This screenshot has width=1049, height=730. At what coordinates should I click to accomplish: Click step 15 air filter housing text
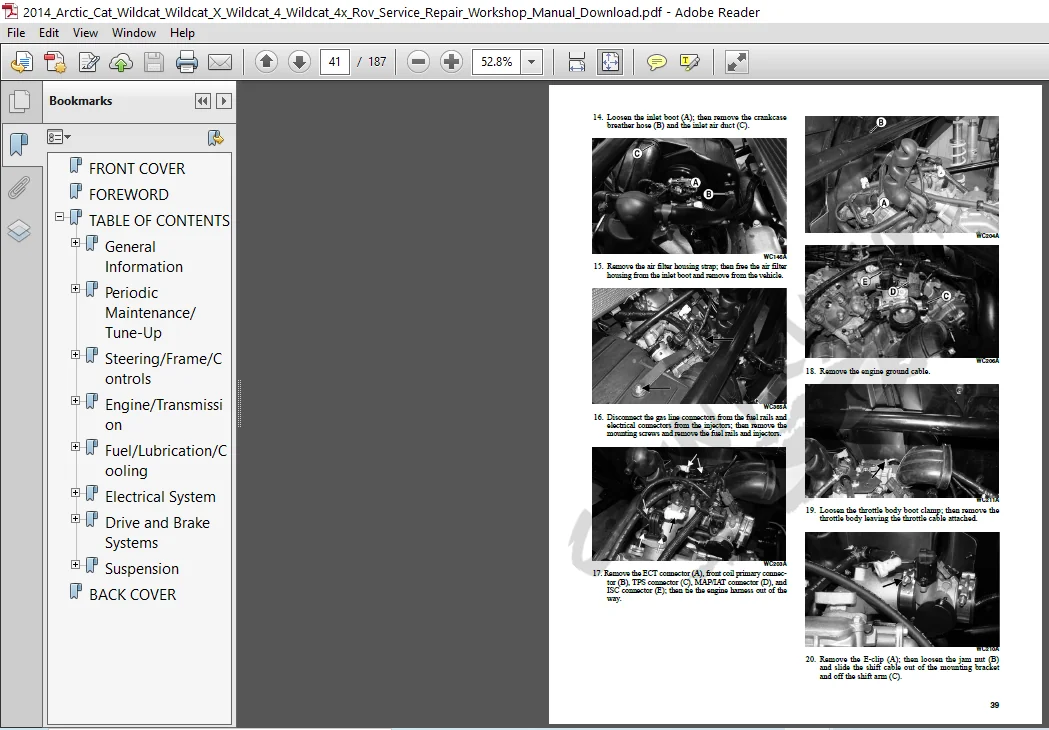696,271
